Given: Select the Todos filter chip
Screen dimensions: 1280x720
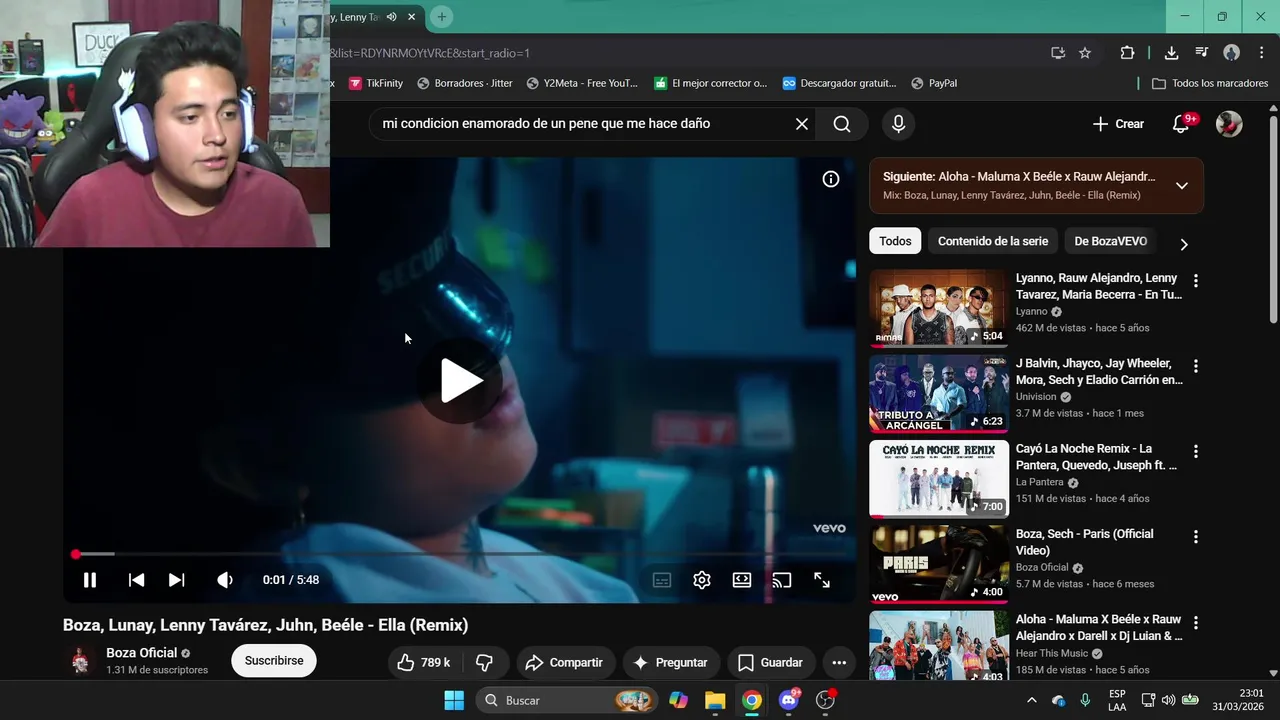Looking at the screenshot, I should pyautogui.click(x=895, y=241).
